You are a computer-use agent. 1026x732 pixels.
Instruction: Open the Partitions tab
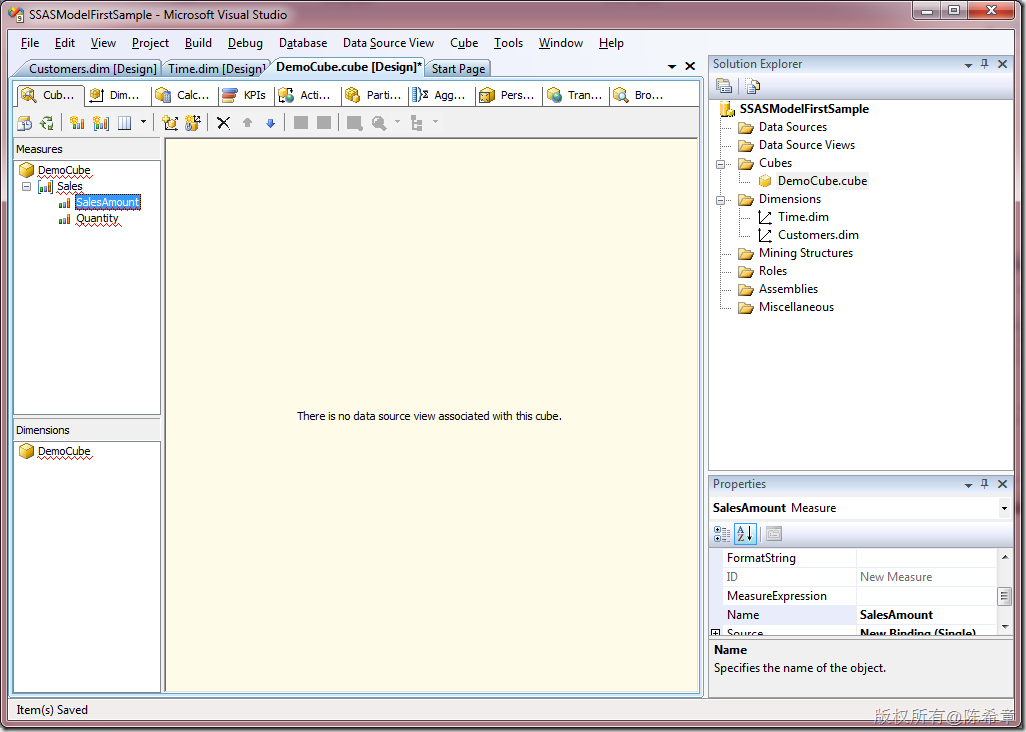[x=374, y=96]
